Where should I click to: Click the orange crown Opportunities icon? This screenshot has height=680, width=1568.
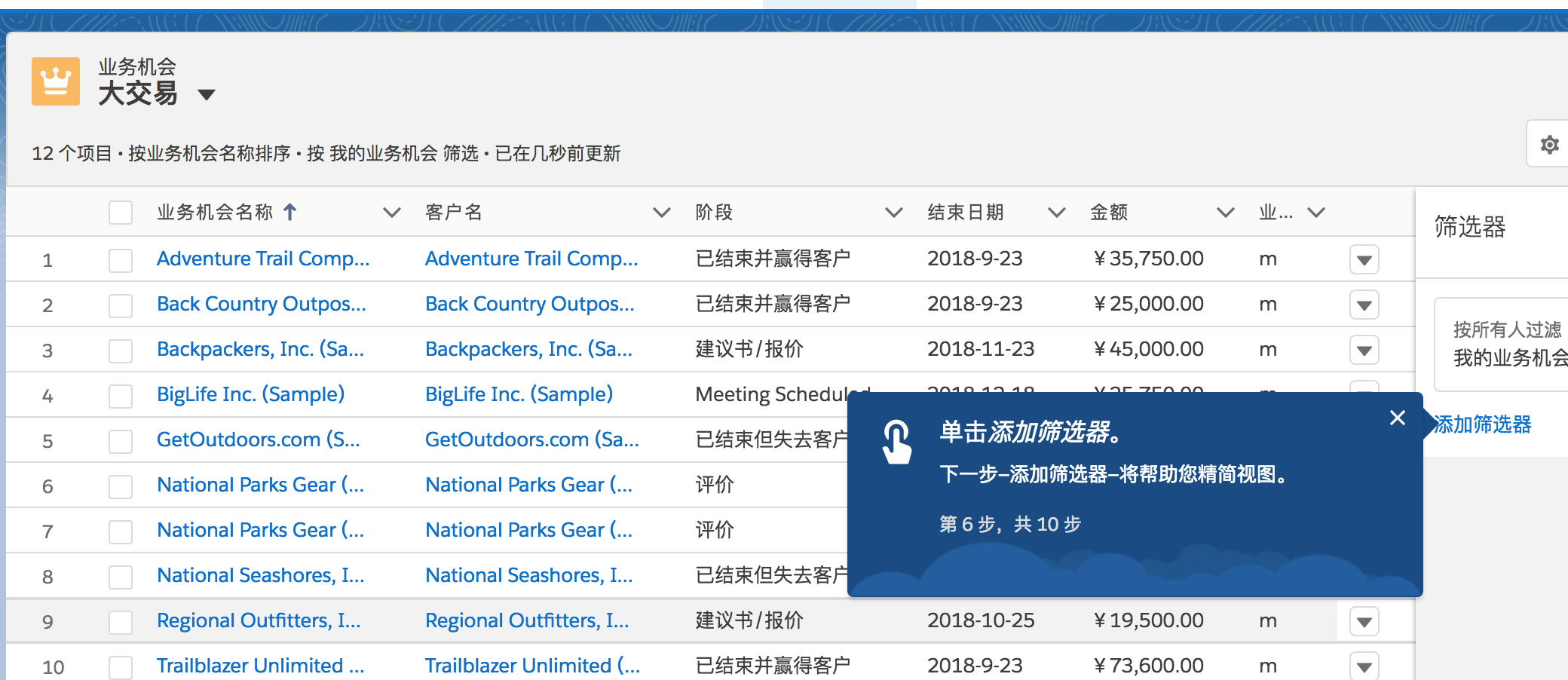[x=56, y=81]
